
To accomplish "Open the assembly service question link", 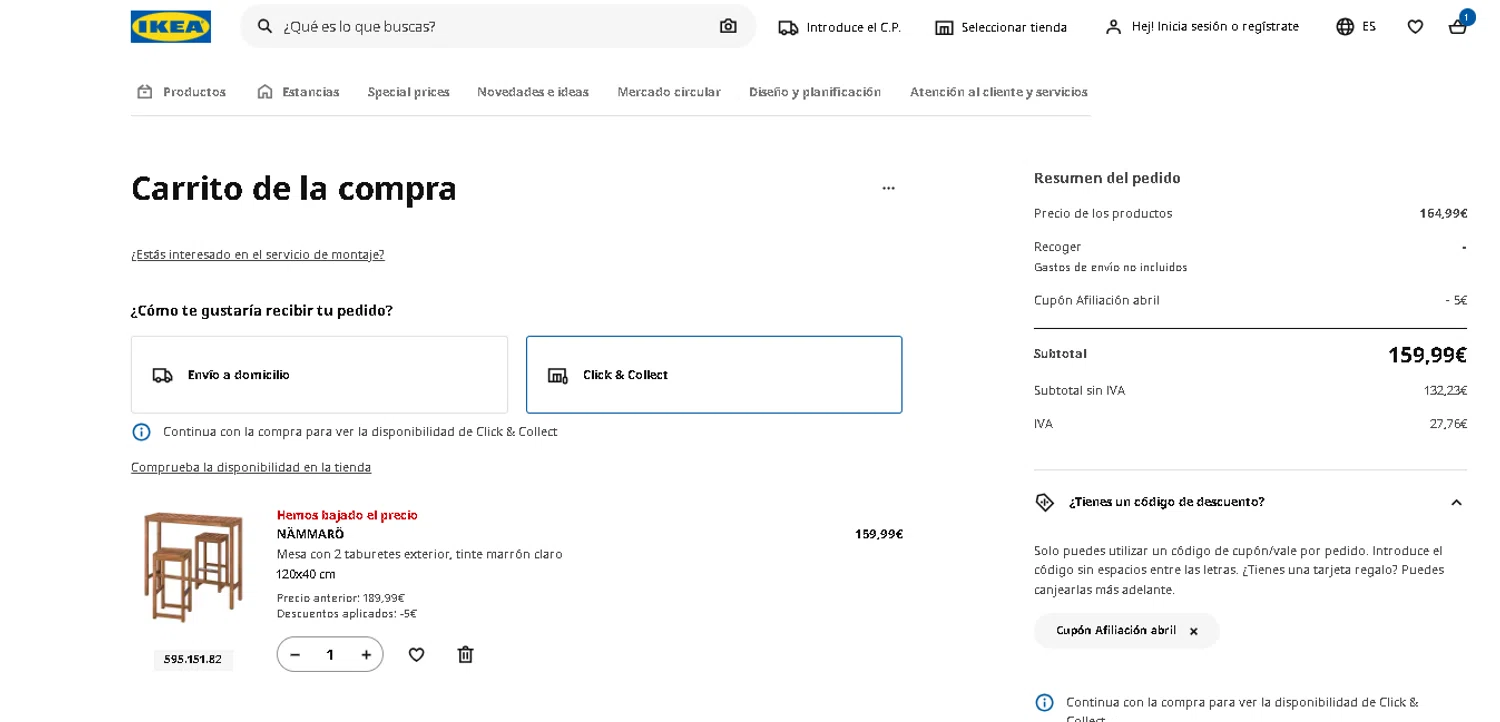I will pos(257,255).
